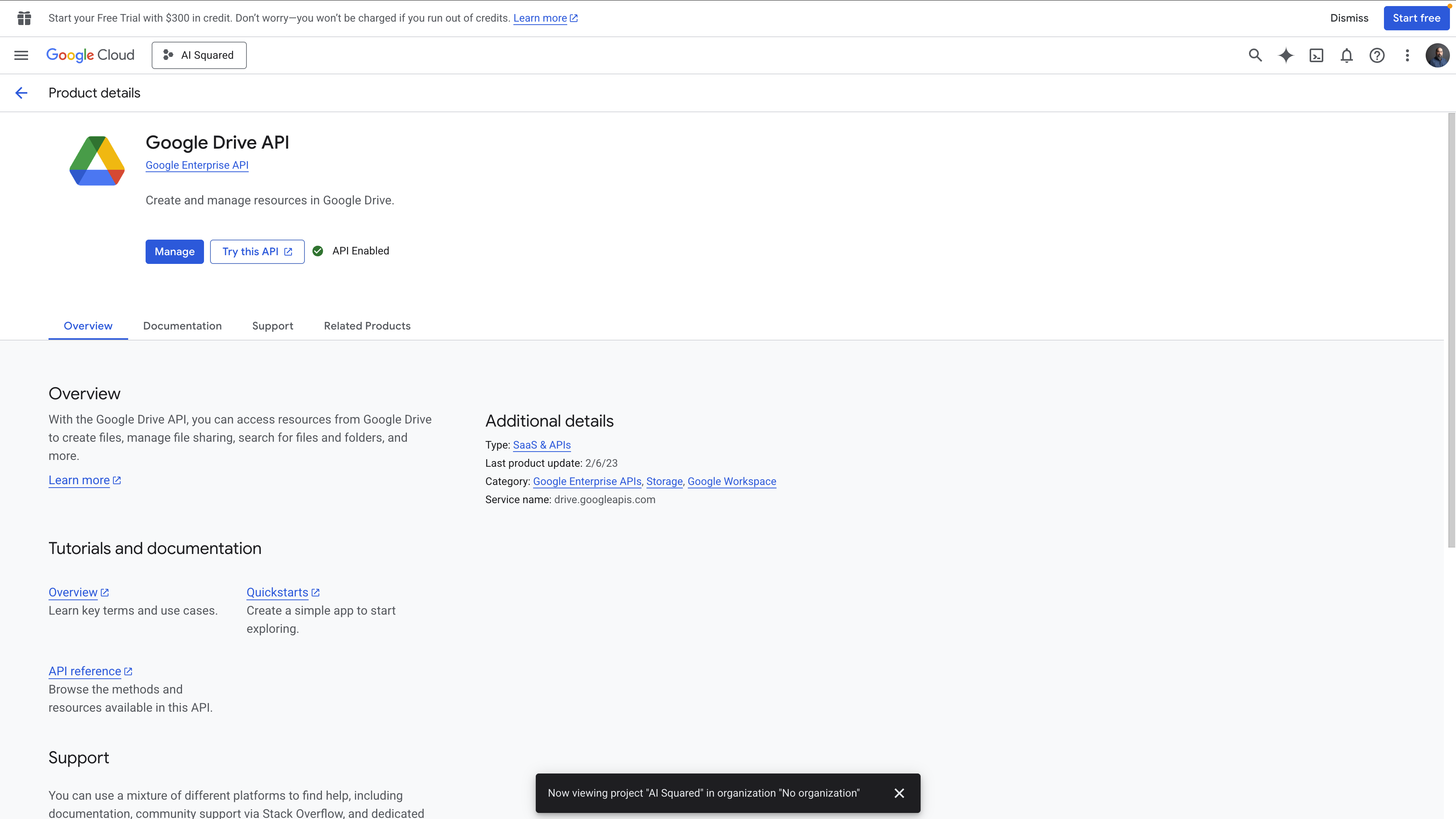Click the Start free button
Viewport: 1456px width, 819px height.
click(1417, 18)
